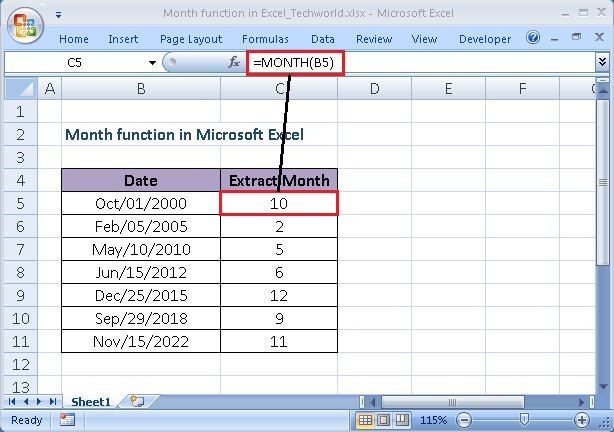Viewport: 614px width, 432px height.
Task: Switch to the Data tab
Action: (x=323, y=39)
